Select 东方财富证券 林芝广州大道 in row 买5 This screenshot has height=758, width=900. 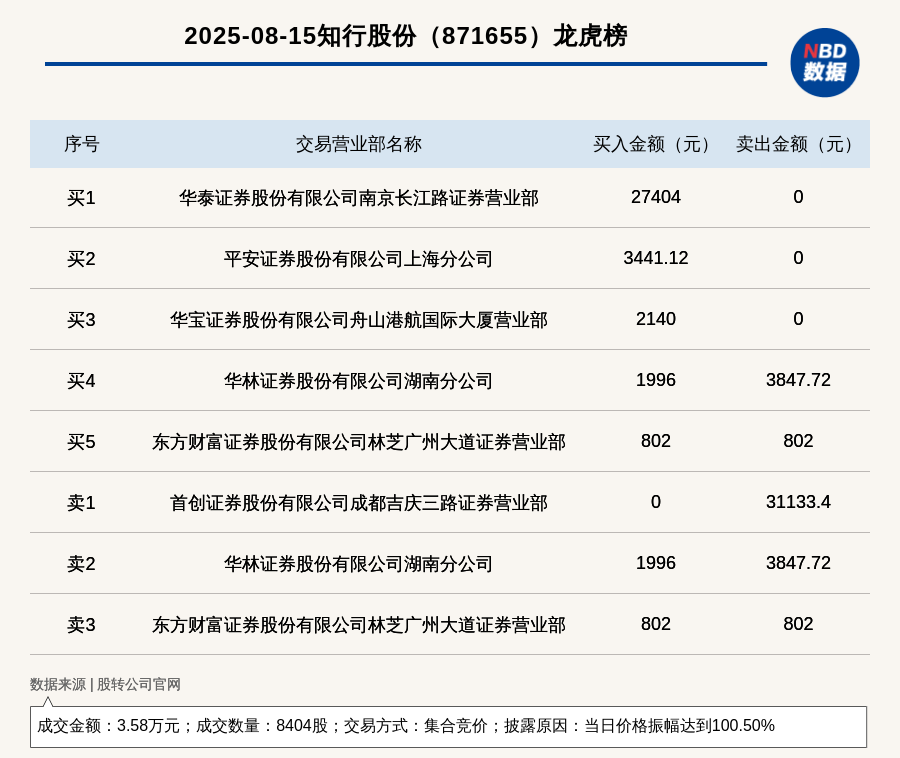coord(359,442)
